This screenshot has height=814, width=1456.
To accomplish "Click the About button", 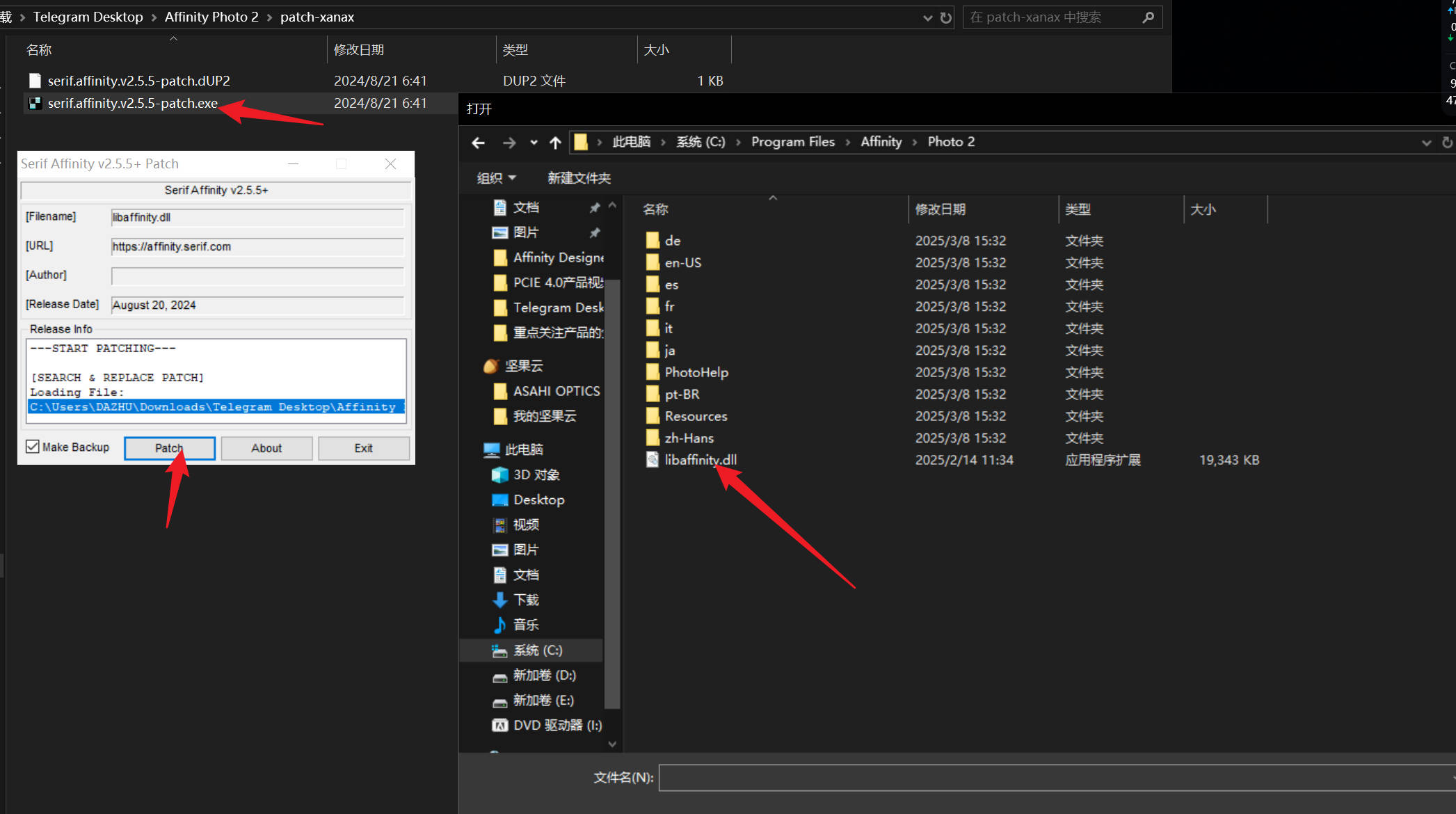I will coord(266,447).
